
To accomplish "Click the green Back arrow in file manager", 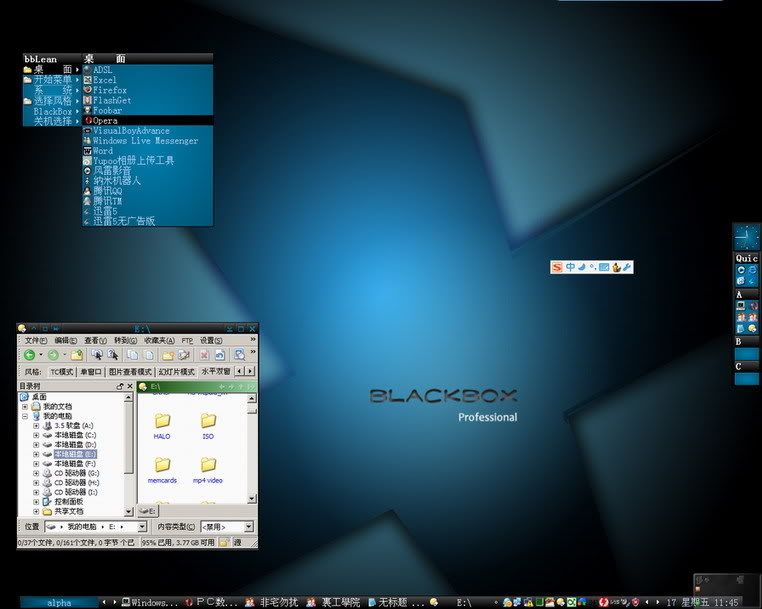I will coord(30,355).
